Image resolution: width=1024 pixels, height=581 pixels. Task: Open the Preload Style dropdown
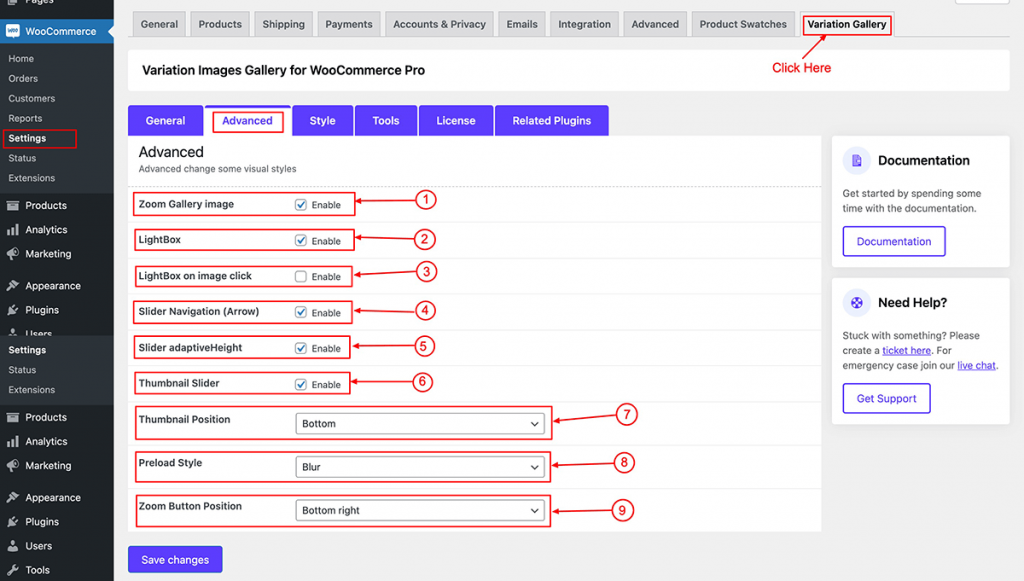pos(420,467)
